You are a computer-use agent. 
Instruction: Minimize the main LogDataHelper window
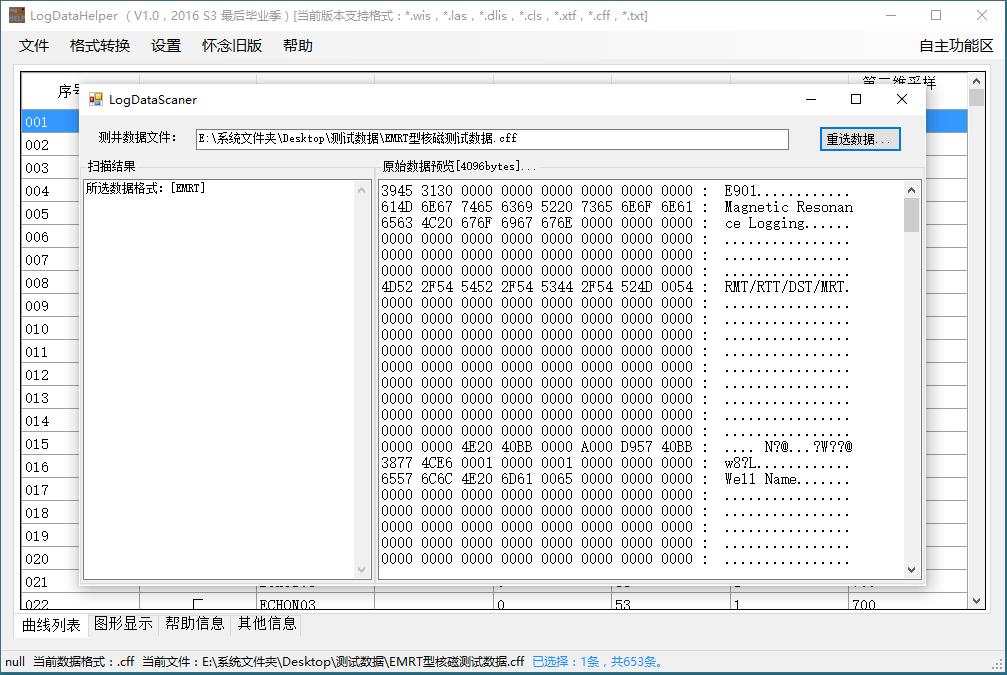(x=889, y=15)
